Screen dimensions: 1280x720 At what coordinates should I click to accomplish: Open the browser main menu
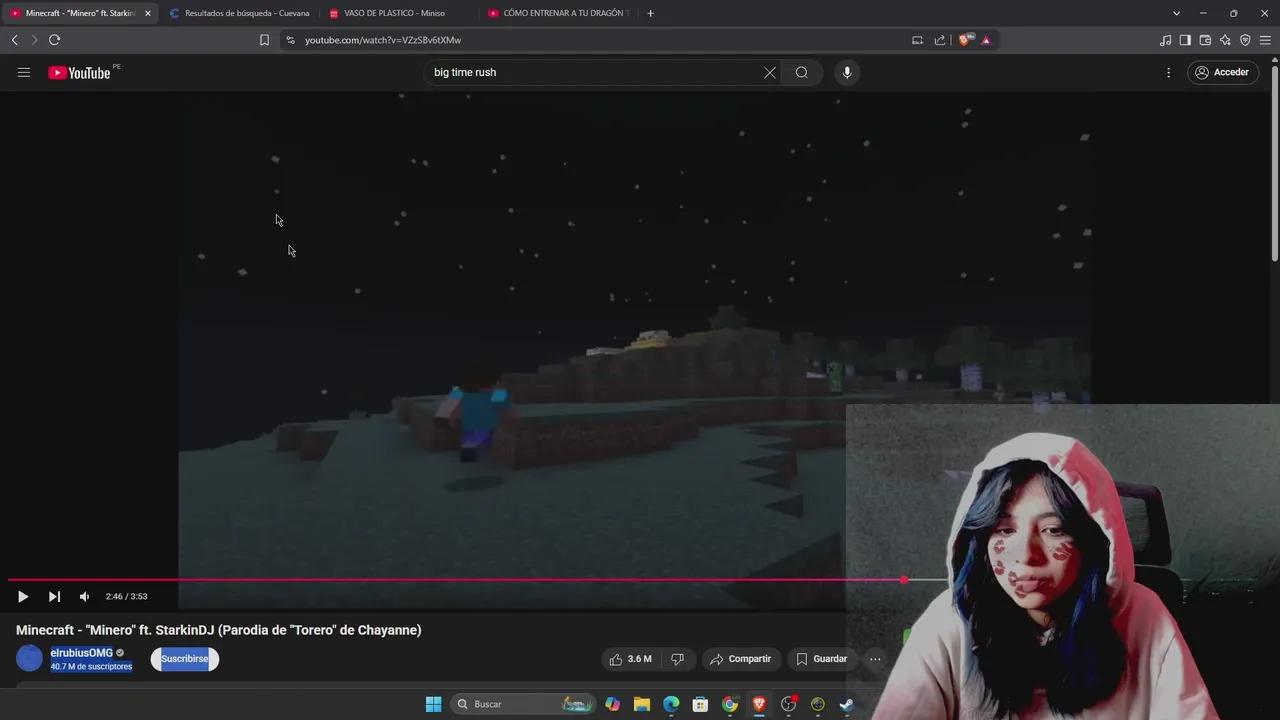[1265, 40]
